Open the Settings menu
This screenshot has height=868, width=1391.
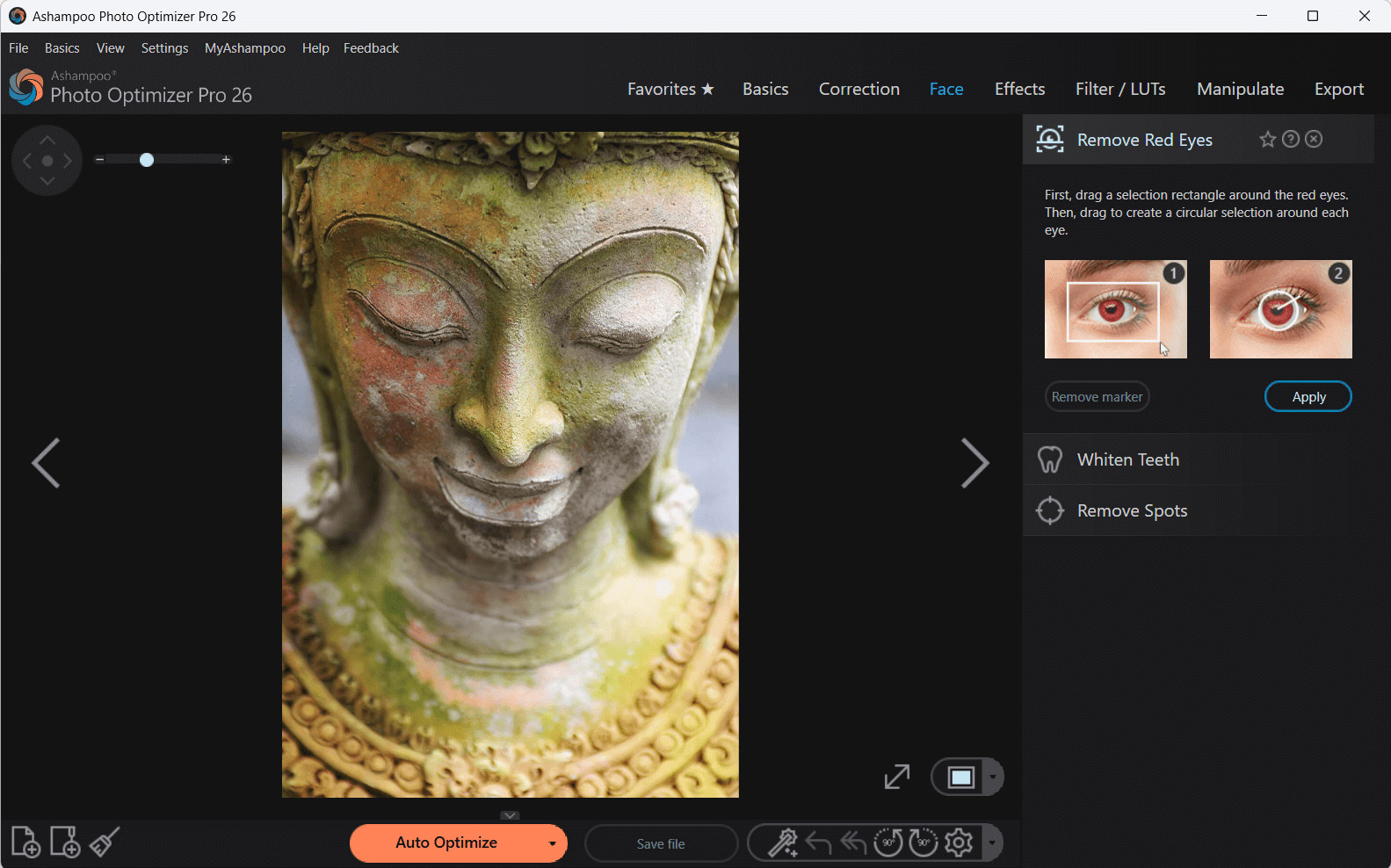(164, 48)
